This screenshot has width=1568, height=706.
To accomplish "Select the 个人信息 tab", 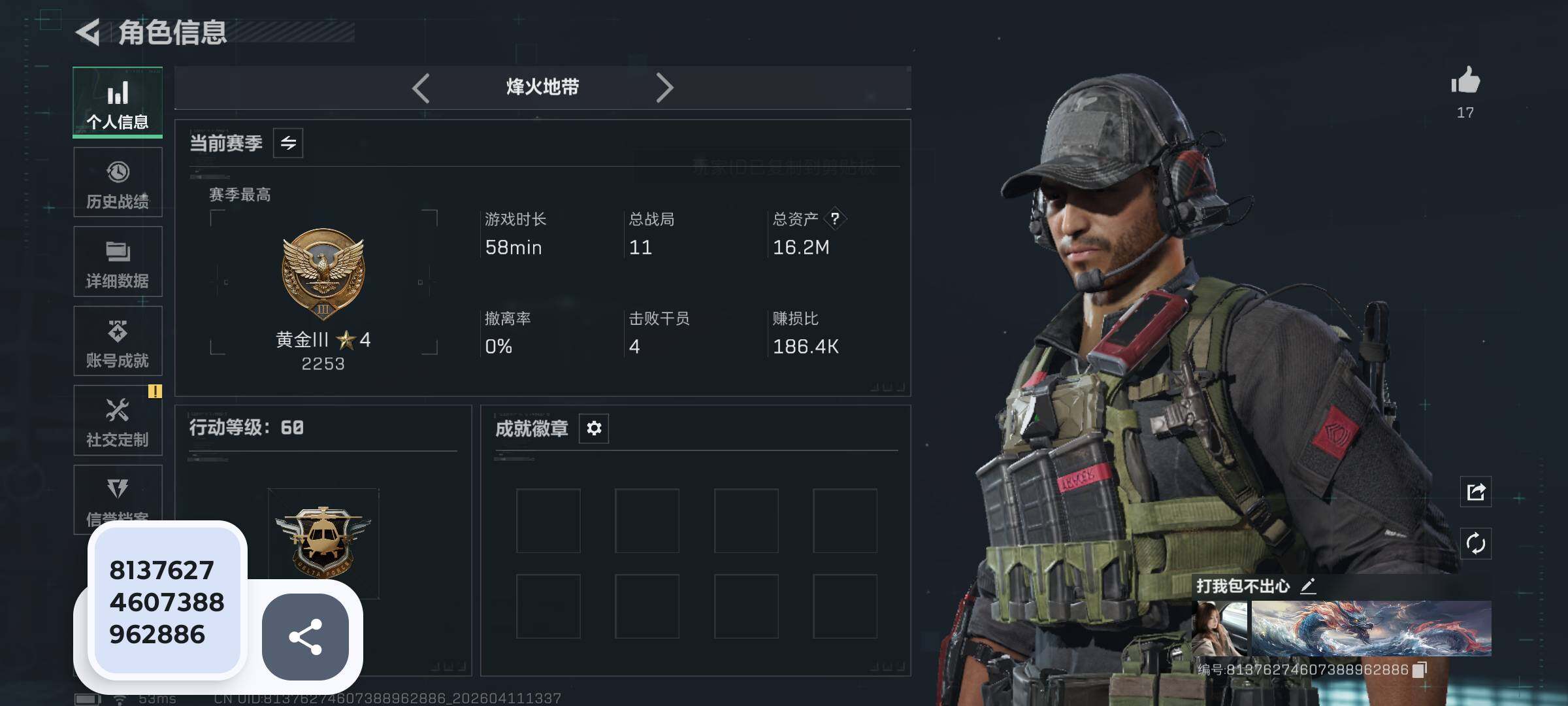I will click(118, 103).
